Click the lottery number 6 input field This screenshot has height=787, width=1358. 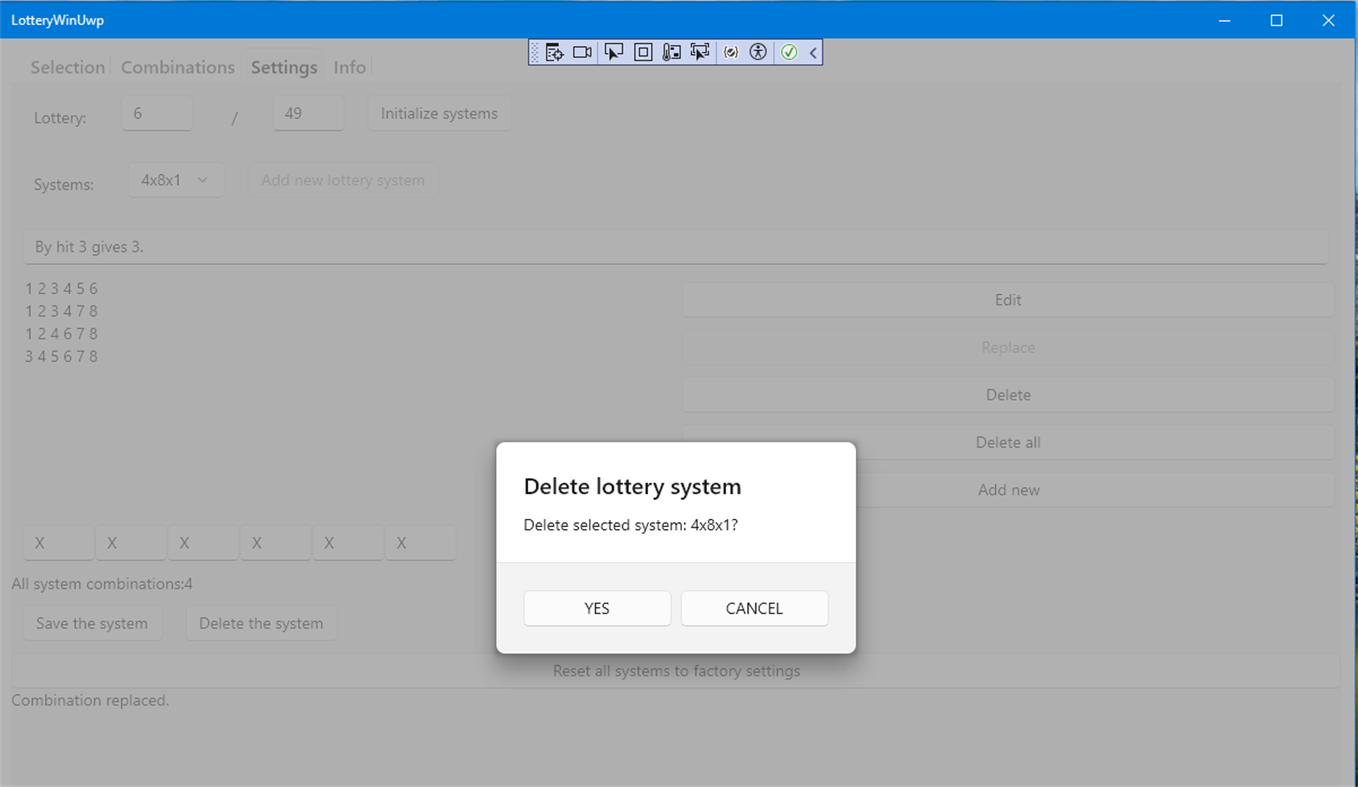tap(157, 113)
